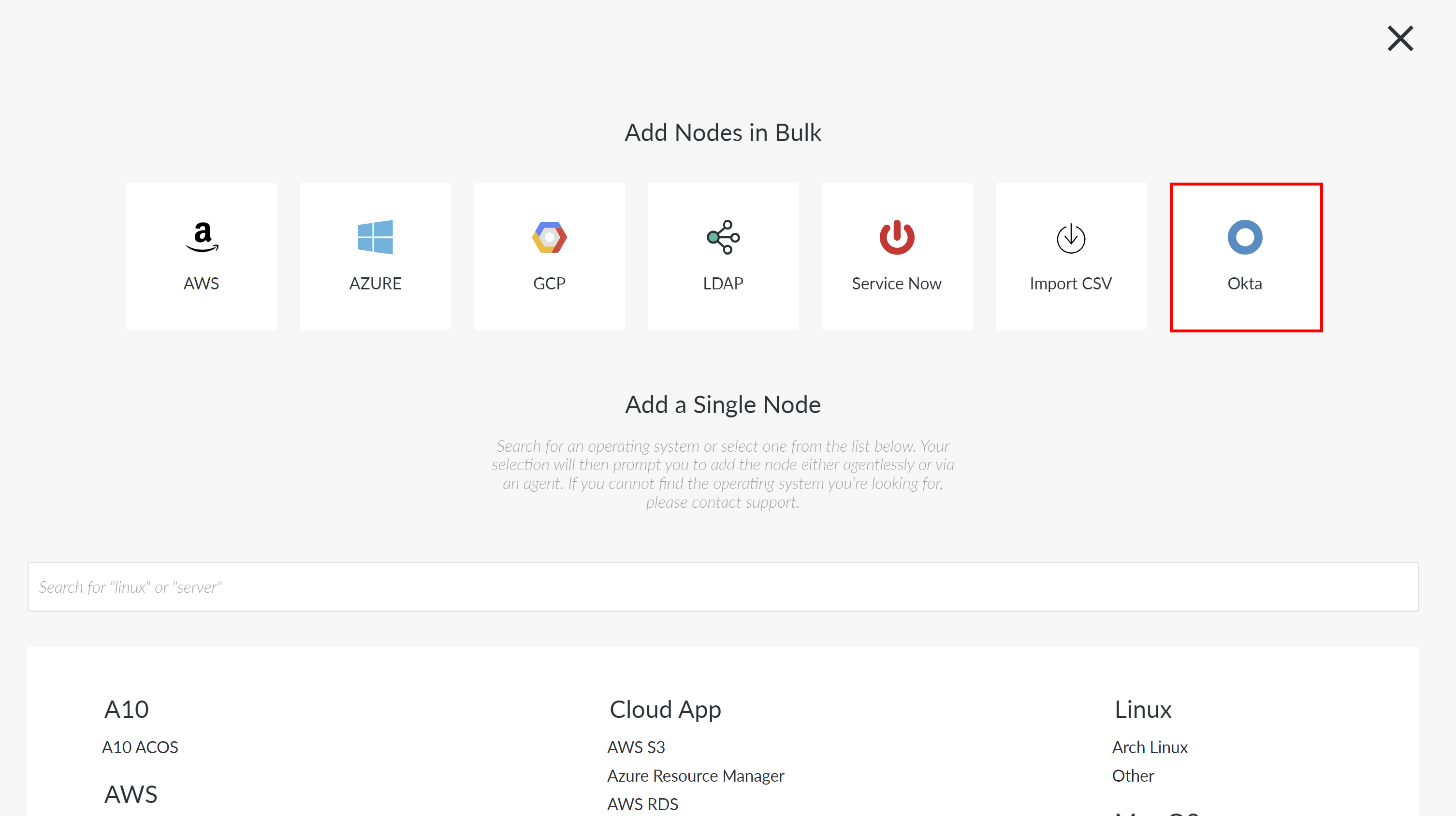
Task: Focus the operating system search field
Action: click(723, 587)
